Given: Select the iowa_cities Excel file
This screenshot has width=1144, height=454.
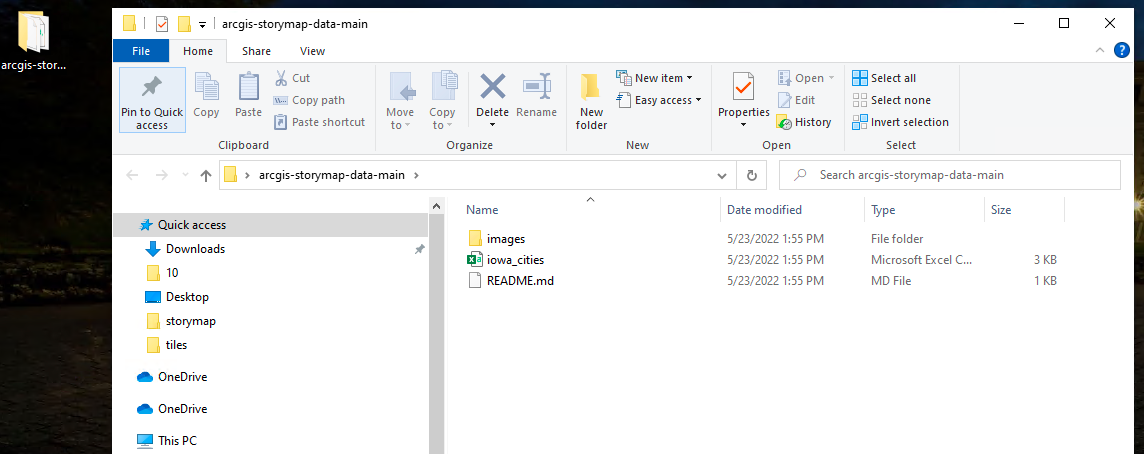Looking at the screenshot, I should pos(515,260).
